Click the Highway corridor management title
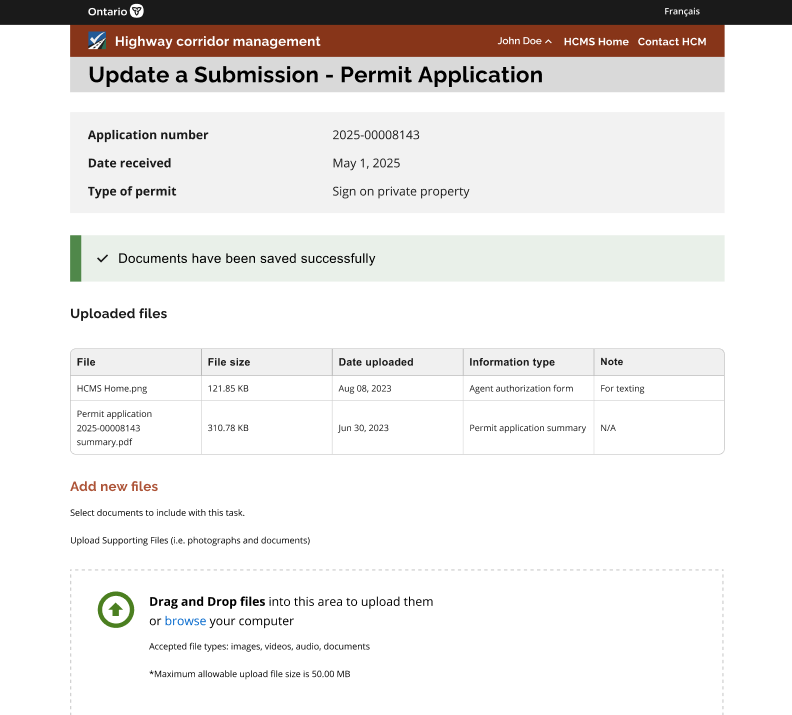The width and height of the screenshot is (792, 715). [217, 41]
